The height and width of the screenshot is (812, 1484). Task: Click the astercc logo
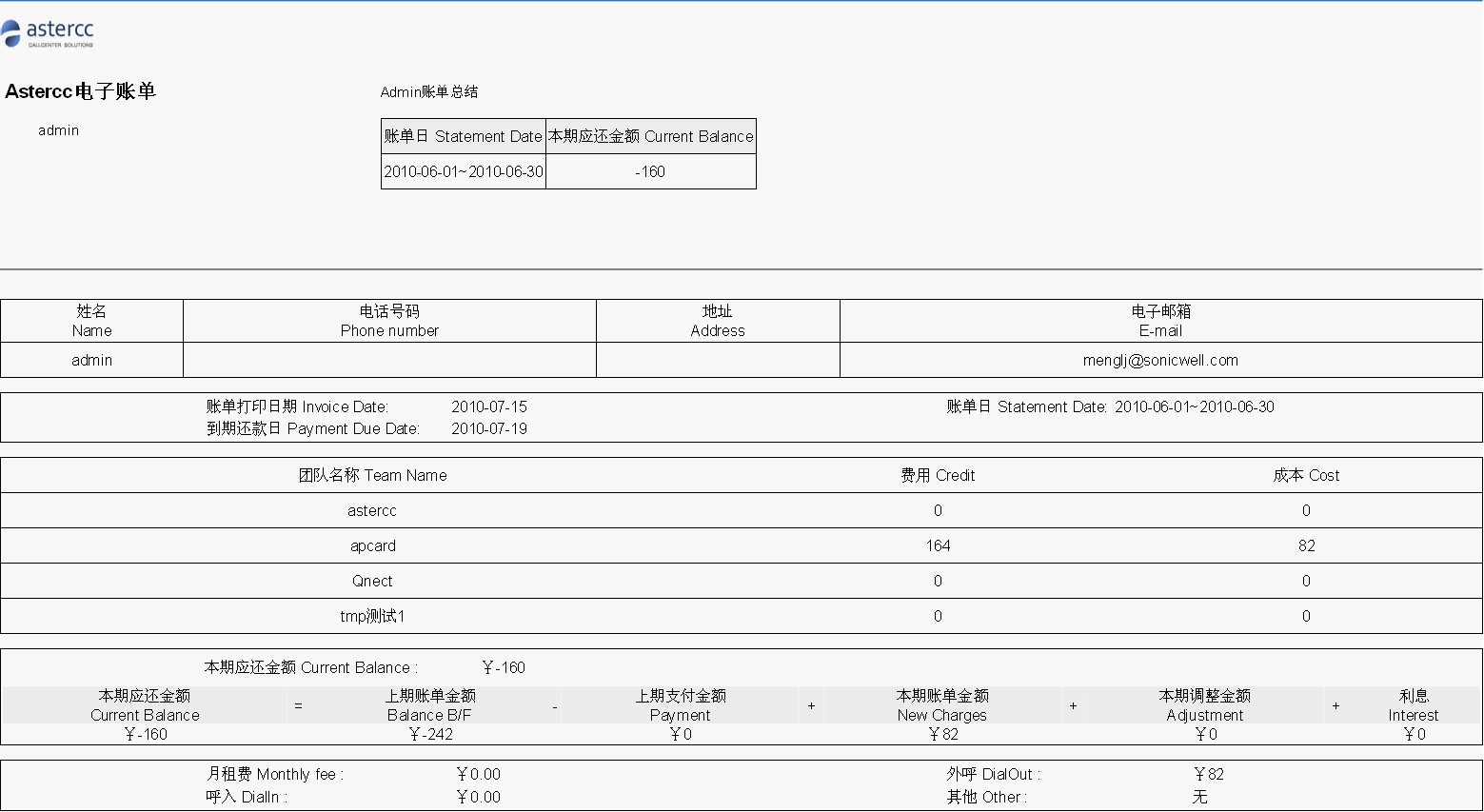(48, 33)
